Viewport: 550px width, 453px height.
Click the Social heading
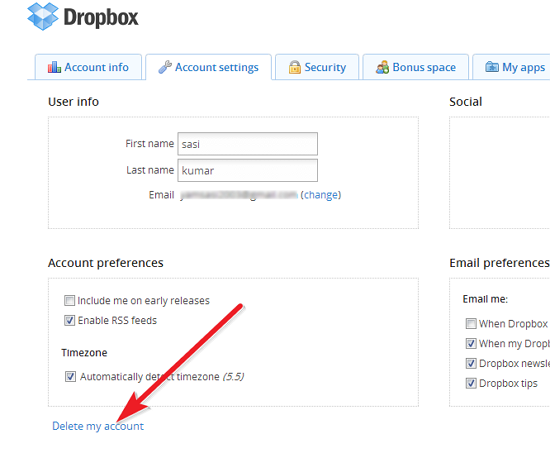click(x=465, y=102)
